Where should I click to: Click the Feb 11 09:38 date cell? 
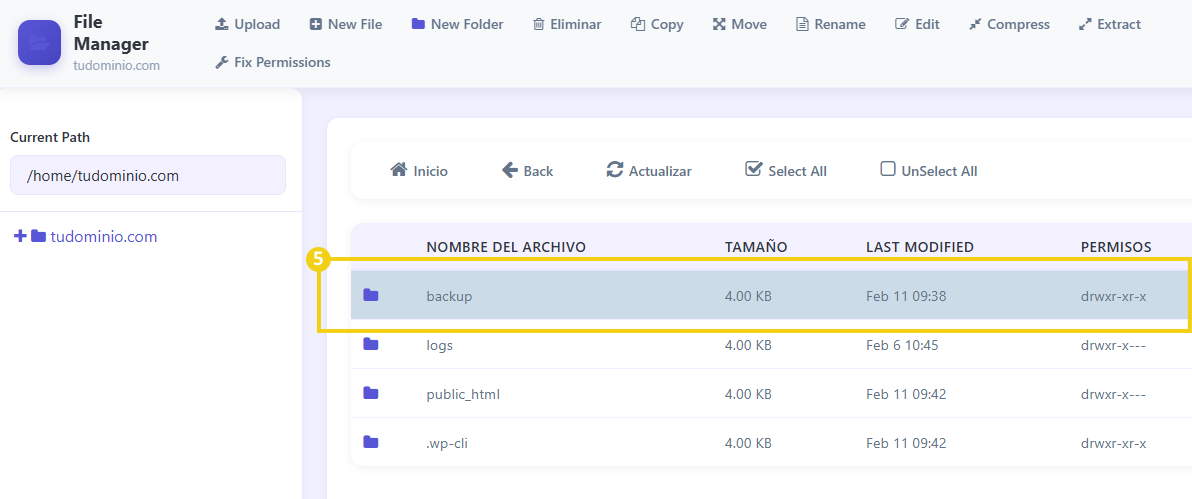[x=906, y=296]
